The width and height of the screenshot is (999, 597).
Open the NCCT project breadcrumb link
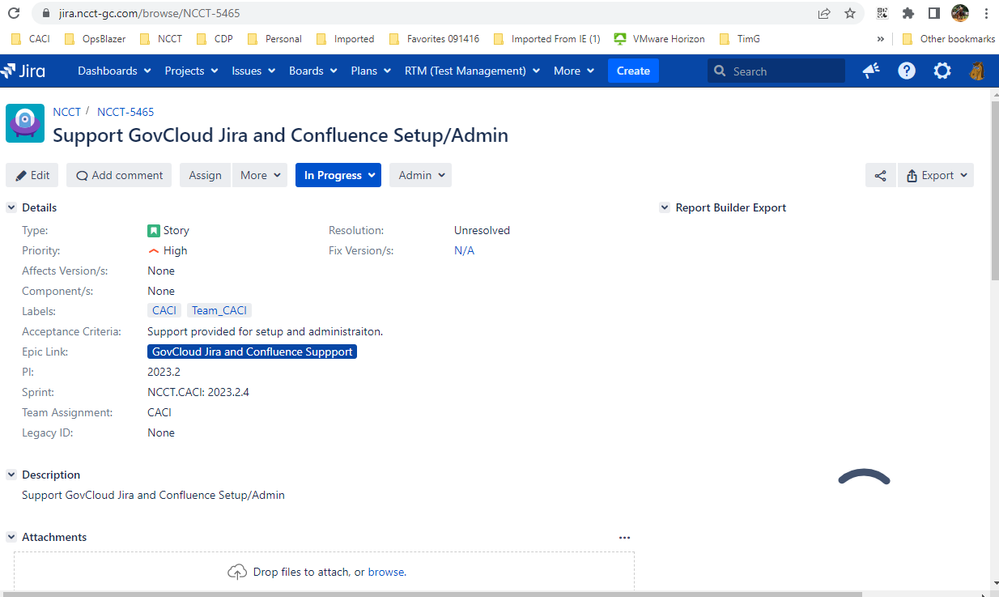[x=67, y=112]
